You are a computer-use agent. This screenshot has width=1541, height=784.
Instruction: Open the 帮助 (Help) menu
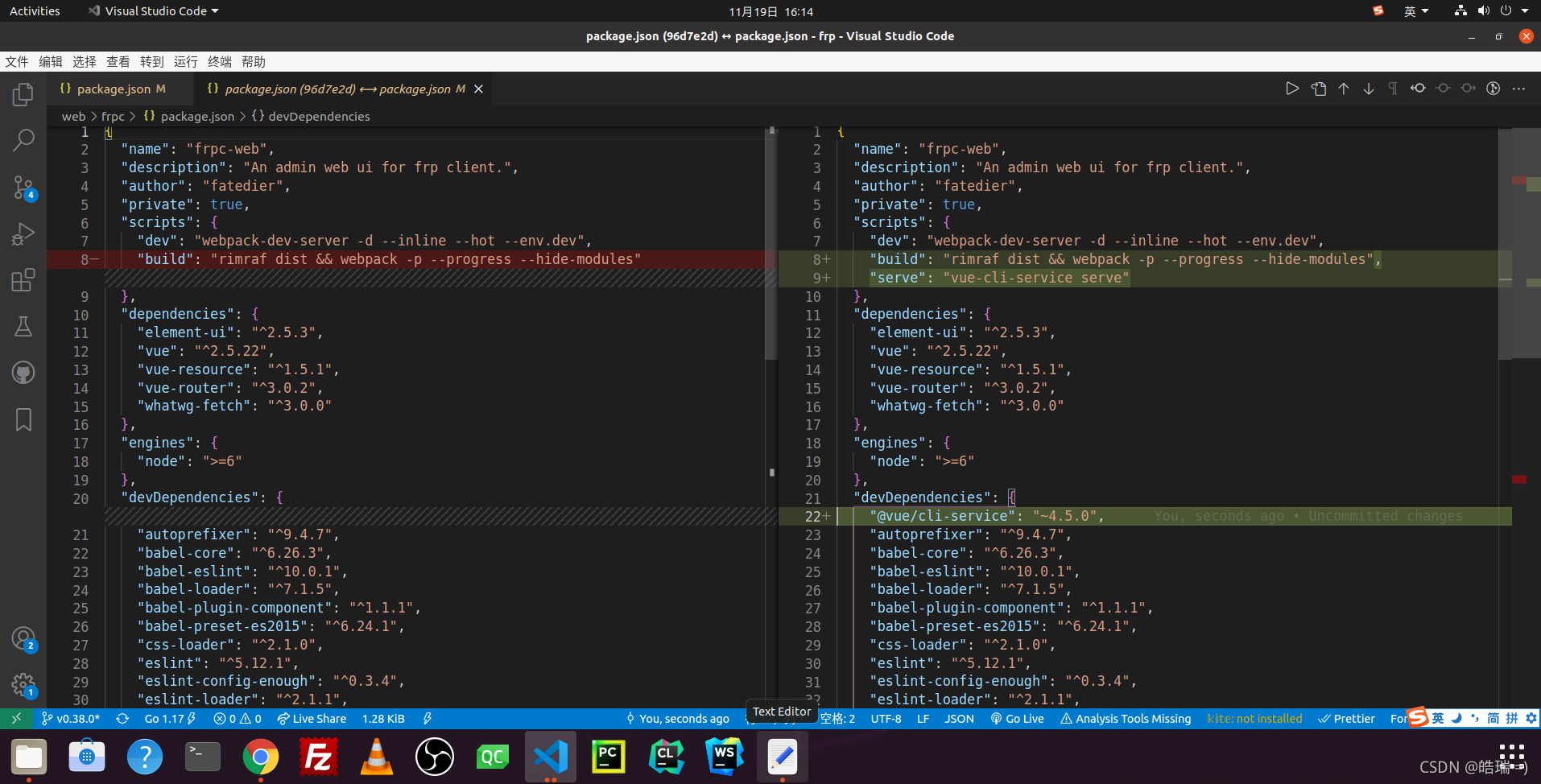coord(254,62)
